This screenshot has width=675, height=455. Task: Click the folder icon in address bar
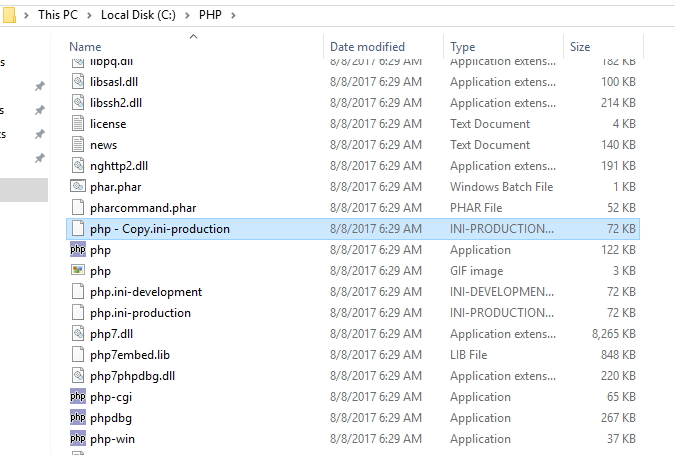[9, 15]
